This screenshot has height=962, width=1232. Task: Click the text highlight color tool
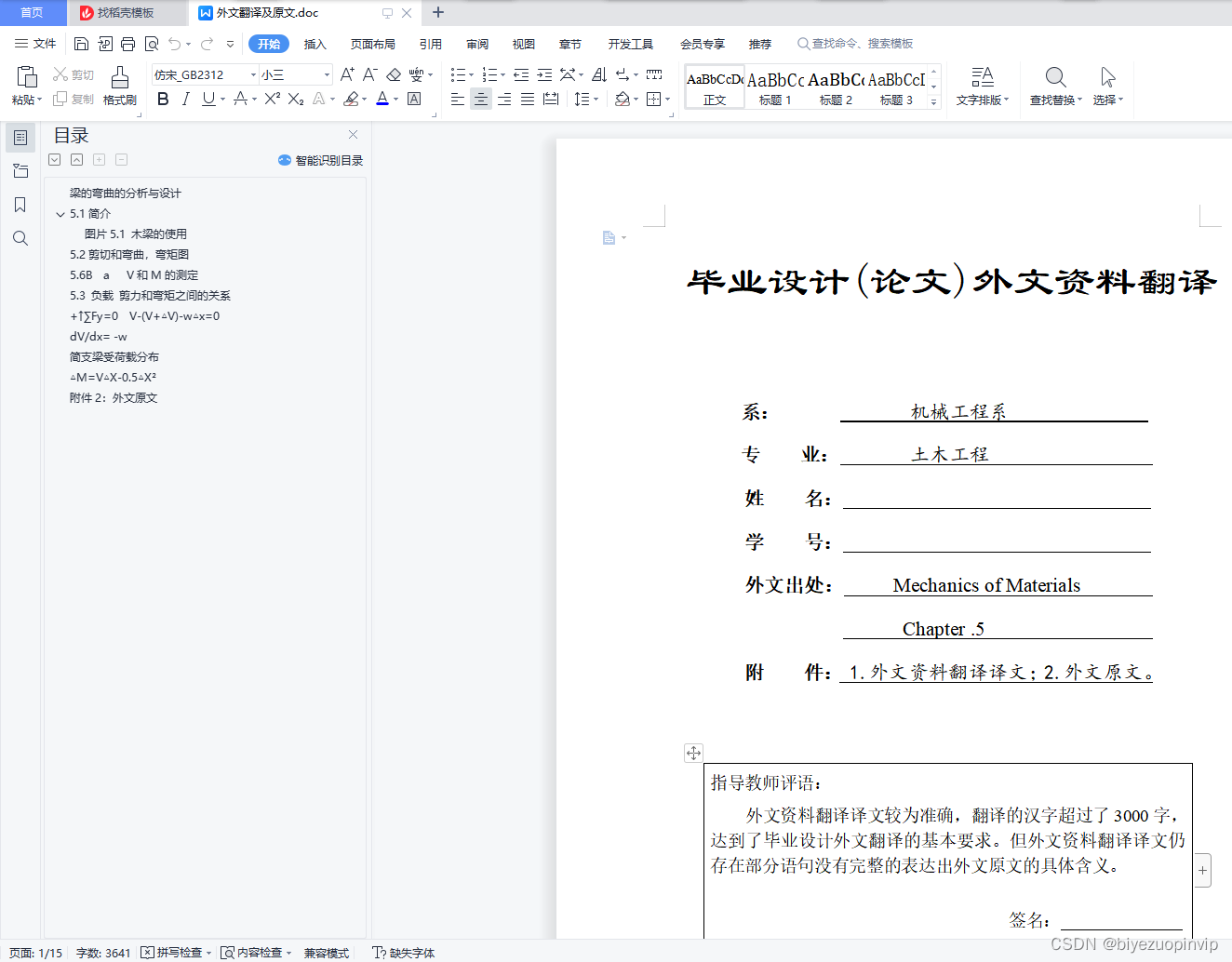[351, 99]
